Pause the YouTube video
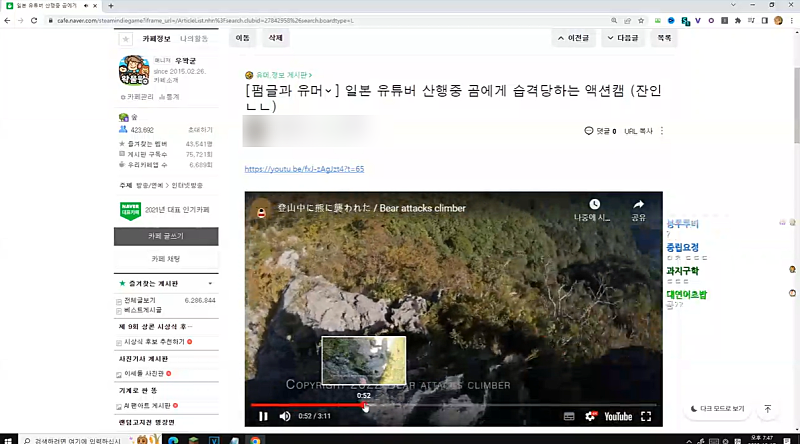This screenshot has width=800, height=444. click(x=263, y=416)
